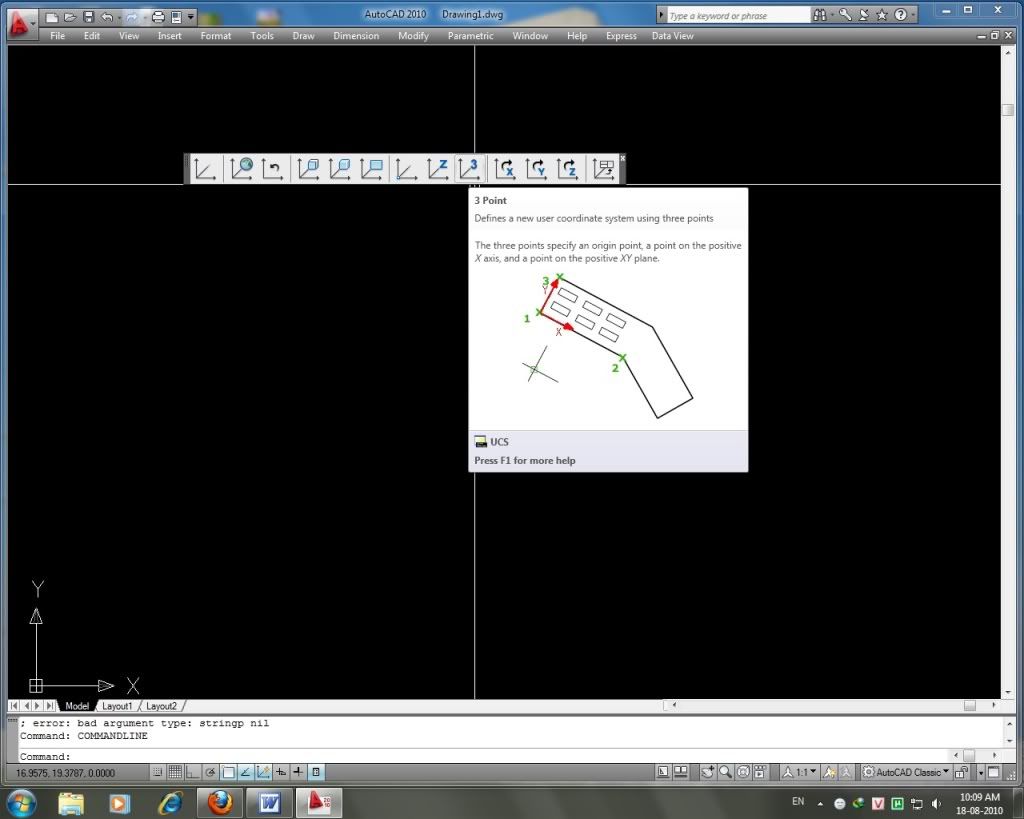
Task: Toggle Dynamic UCS in status bar
Action: point(263,772)
